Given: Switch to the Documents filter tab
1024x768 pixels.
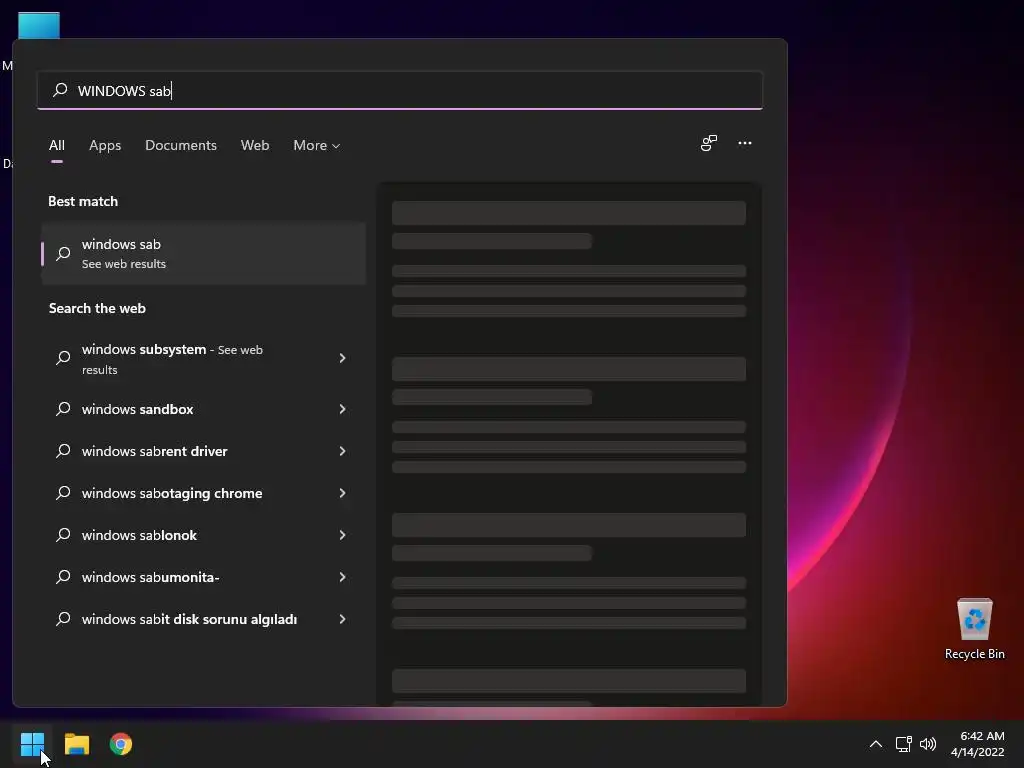Looking at the screenshot, I should coord(181,145).
